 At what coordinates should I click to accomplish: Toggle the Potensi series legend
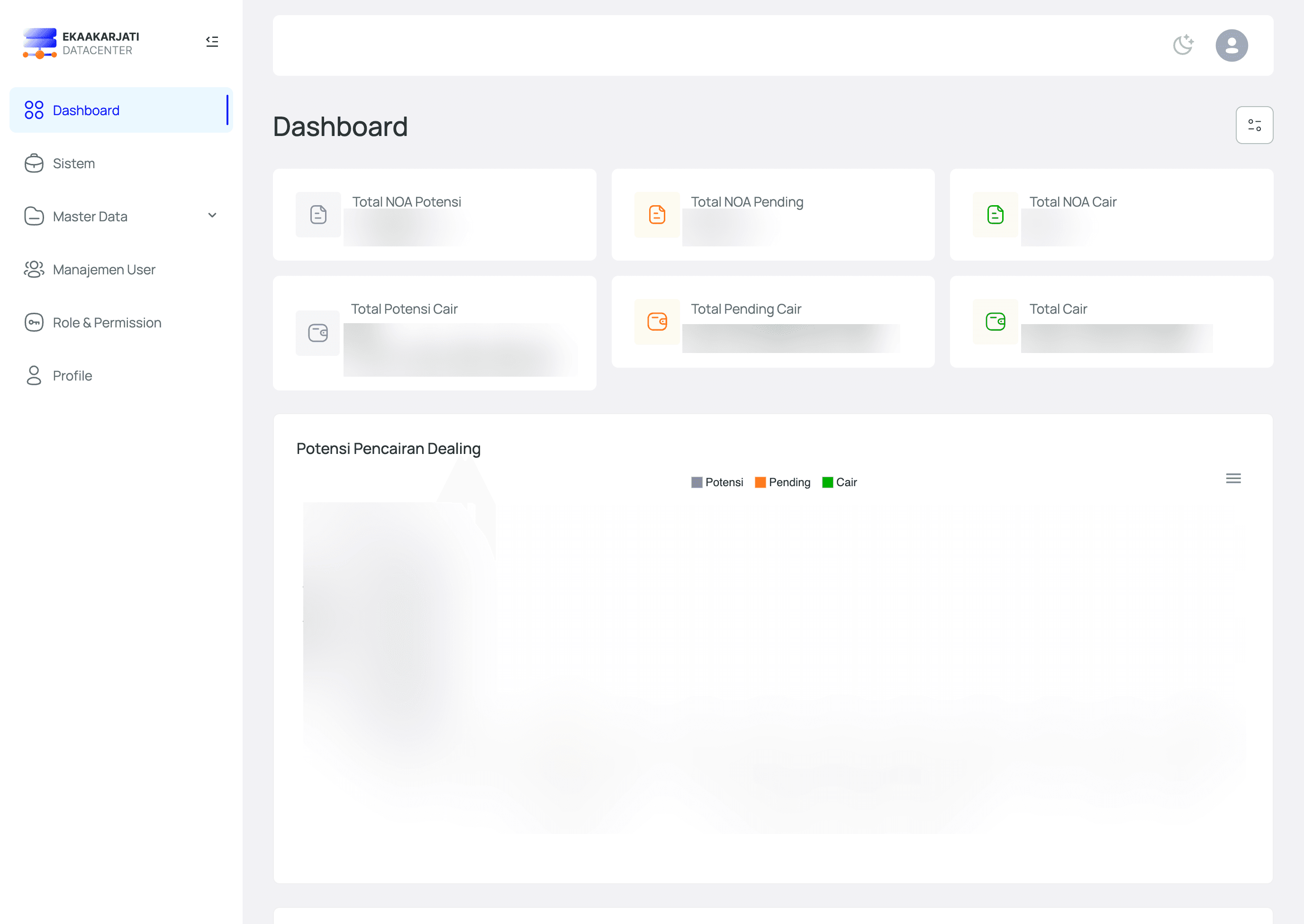click(717, 482)
